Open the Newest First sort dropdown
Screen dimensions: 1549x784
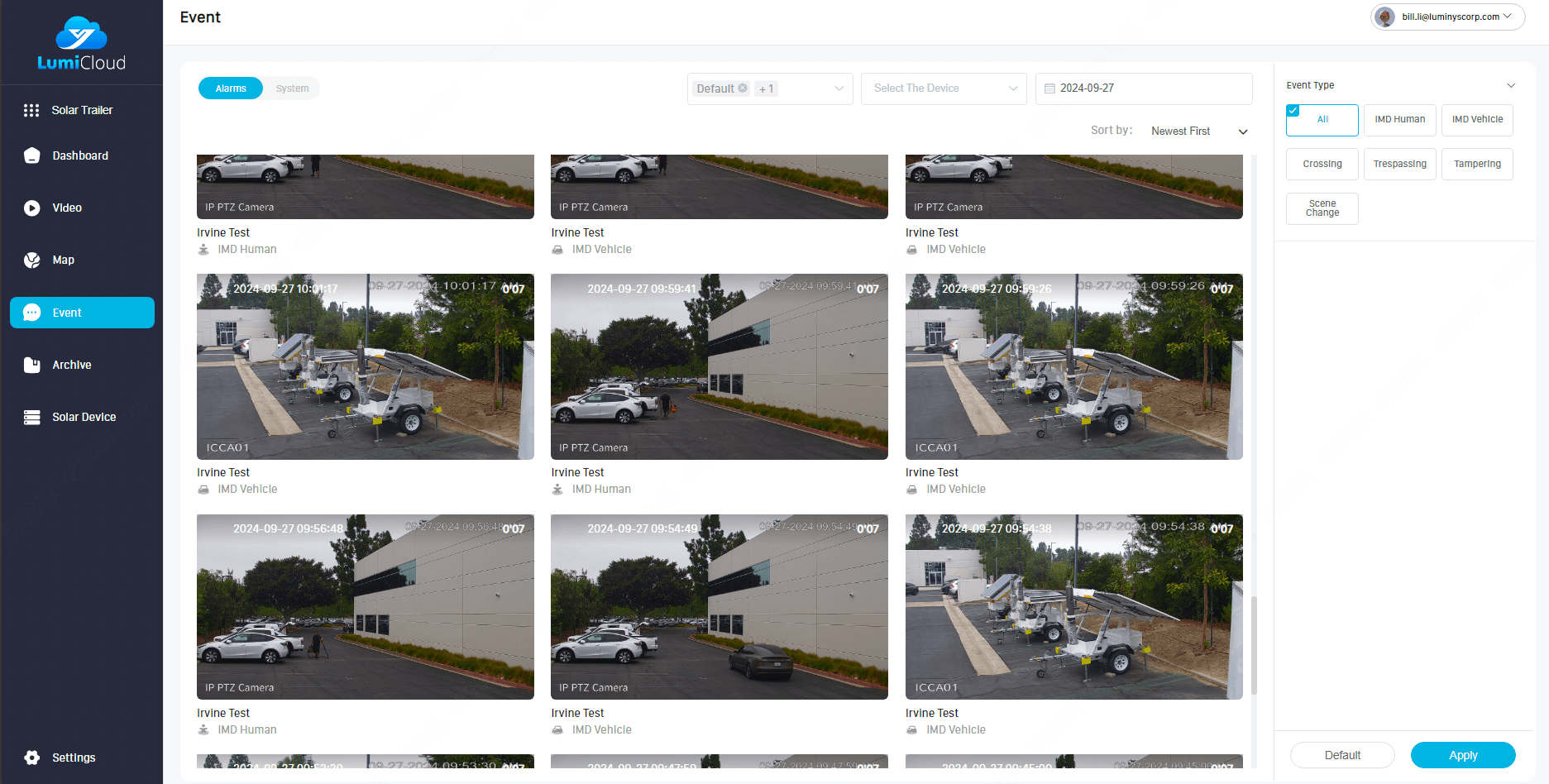1198,131
